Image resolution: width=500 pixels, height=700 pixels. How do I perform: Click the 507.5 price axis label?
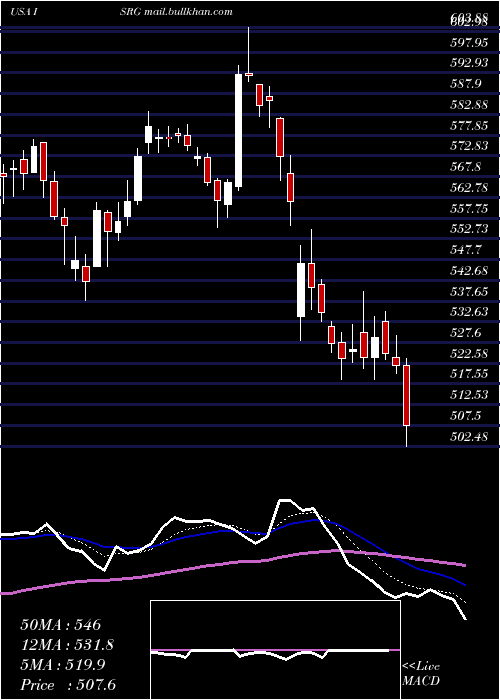[x=466, y=416]
